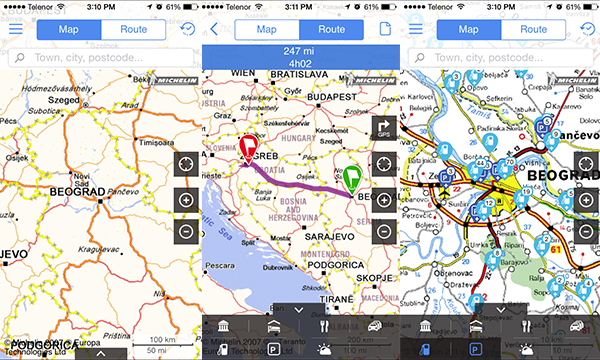Zoom out with the minus button on the route screen
Viewport: 600px width, 360px height.
[384, 231]
